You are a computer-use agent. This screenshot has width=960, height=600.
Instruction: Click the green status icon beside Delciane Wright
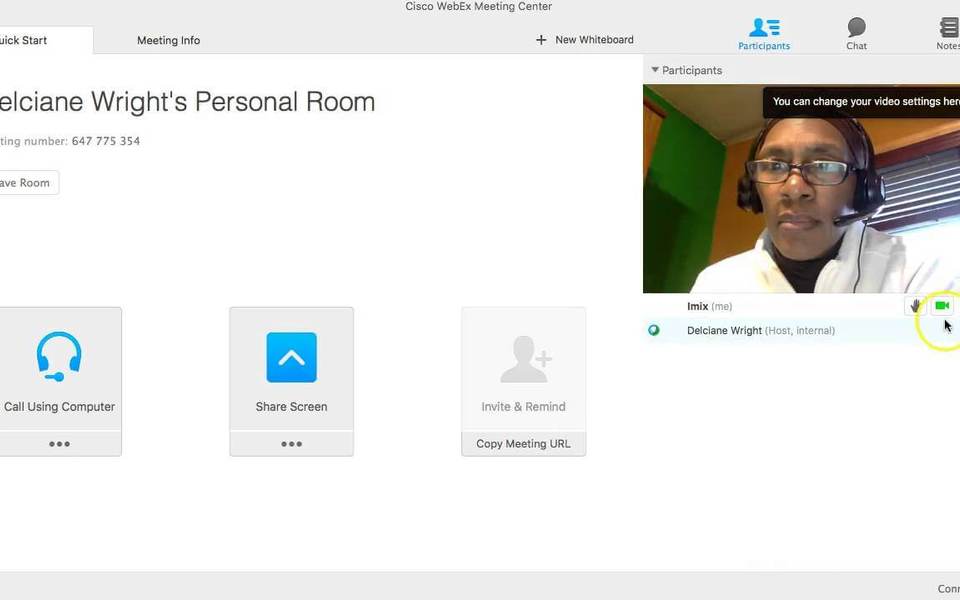coord(654,331)
